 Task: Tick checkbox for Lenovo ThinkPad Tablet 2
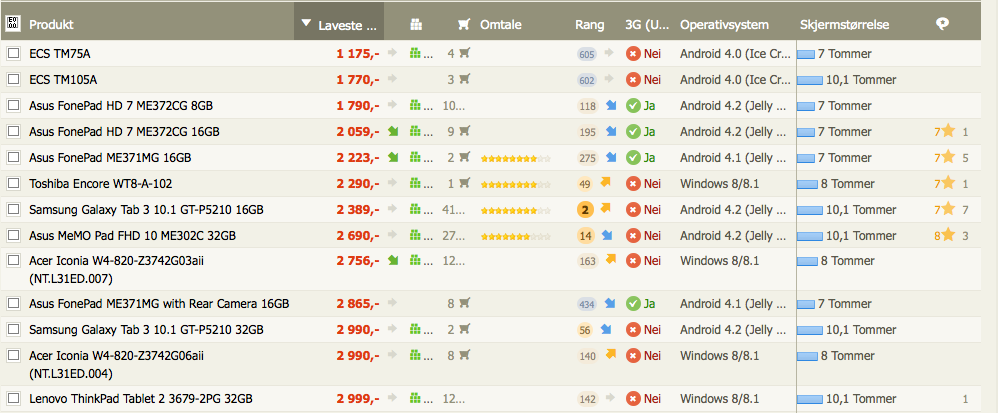[x=13, y=399]
